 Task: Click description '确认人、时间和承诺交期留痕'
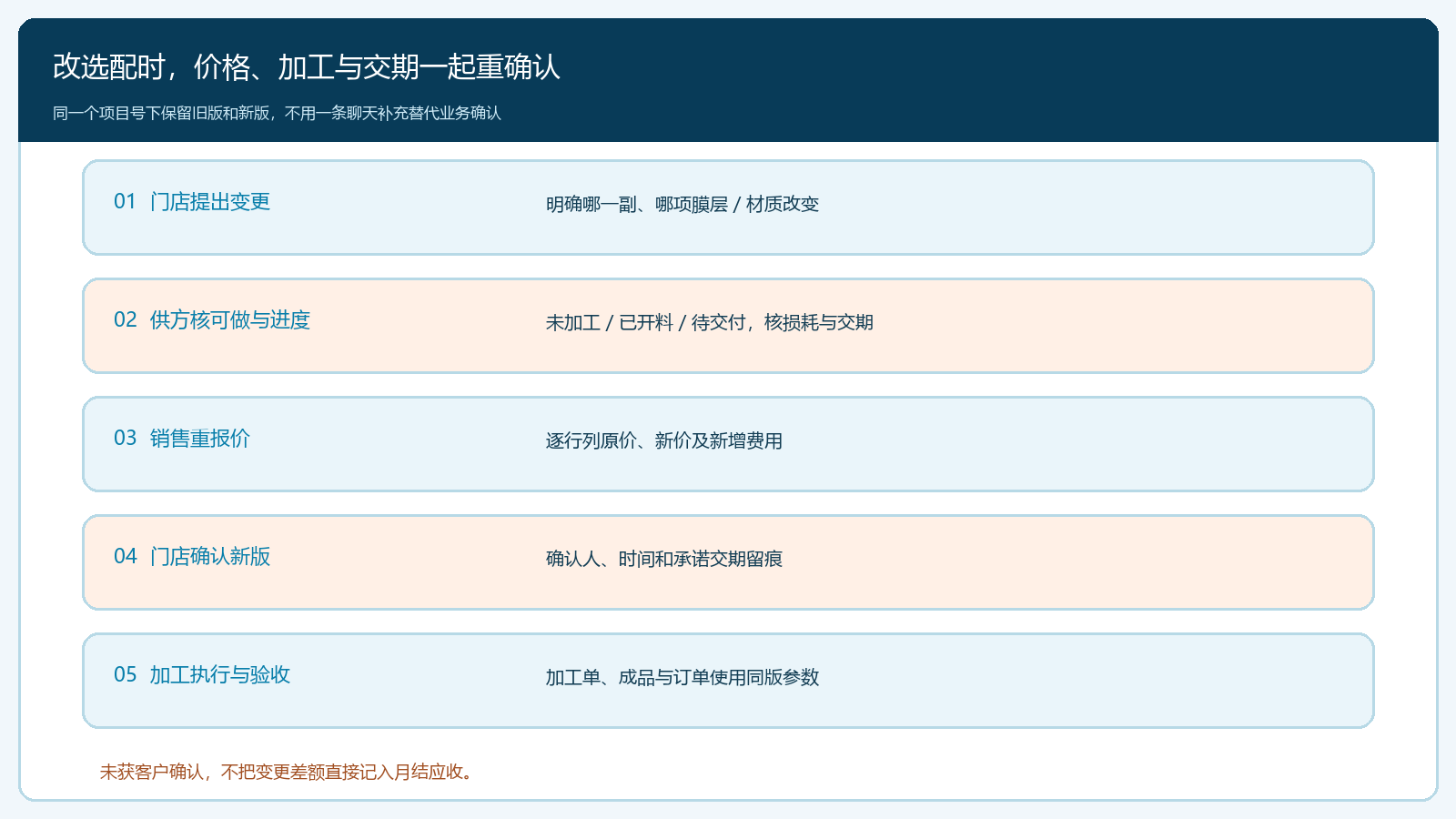coord(664,559)
